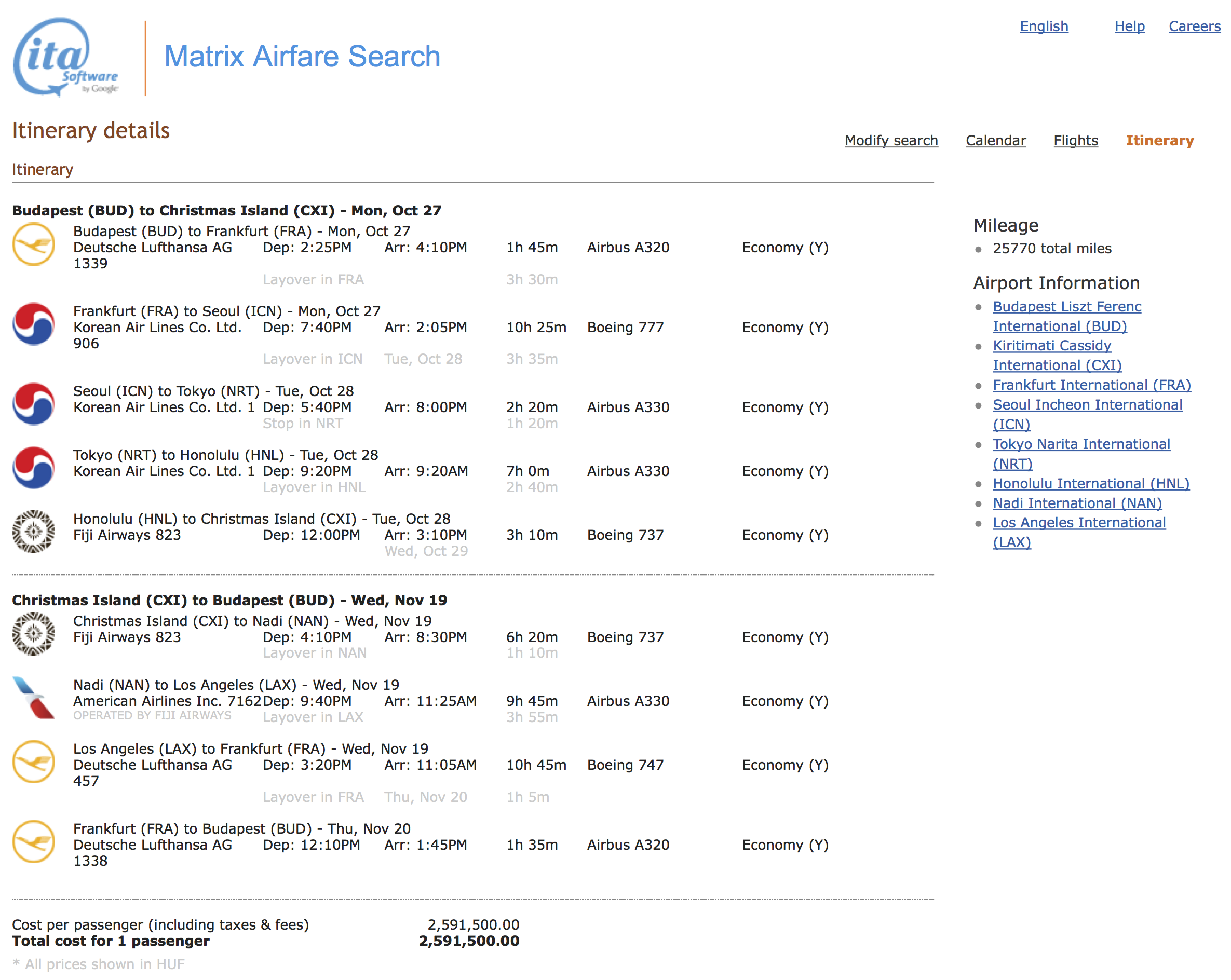Click Fiji Airways logo for Honolulu-Christmas Island flight
Screen dimensions: 1231x980
coord(34,532)
